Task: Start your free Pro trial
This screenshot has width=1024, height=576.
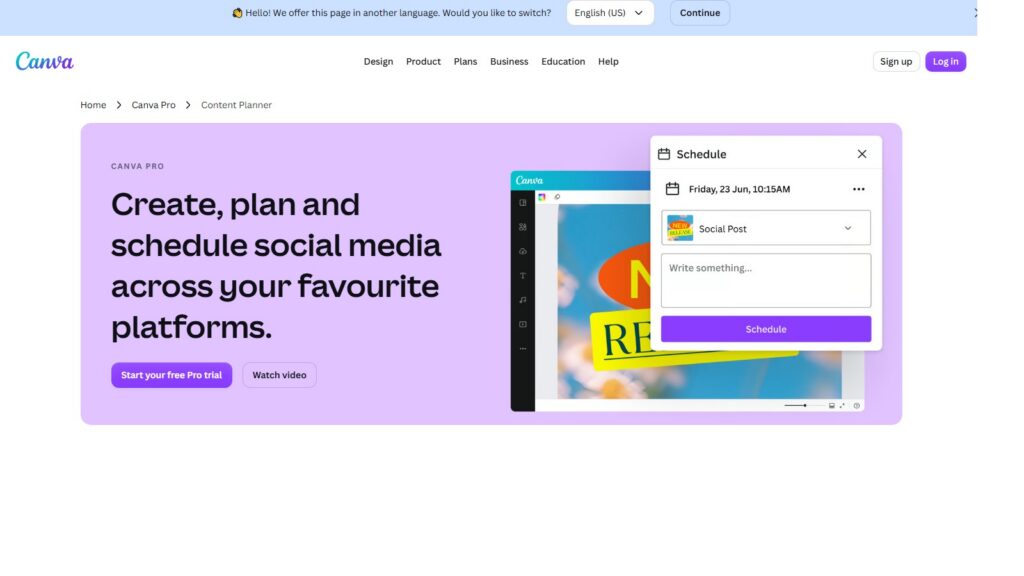Action: click(171, 375)
